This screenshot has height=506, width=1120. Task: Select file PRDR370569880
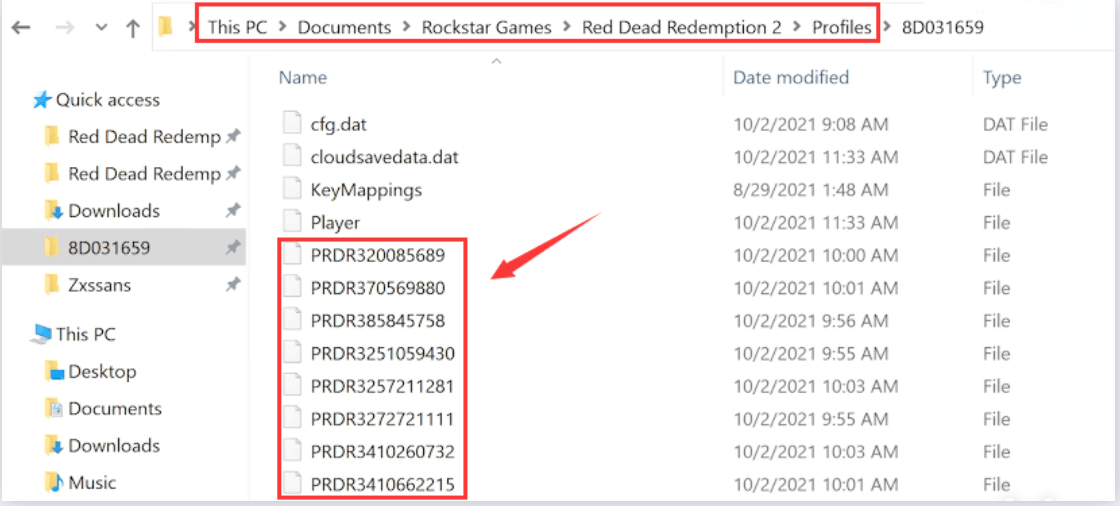point(378,288)
